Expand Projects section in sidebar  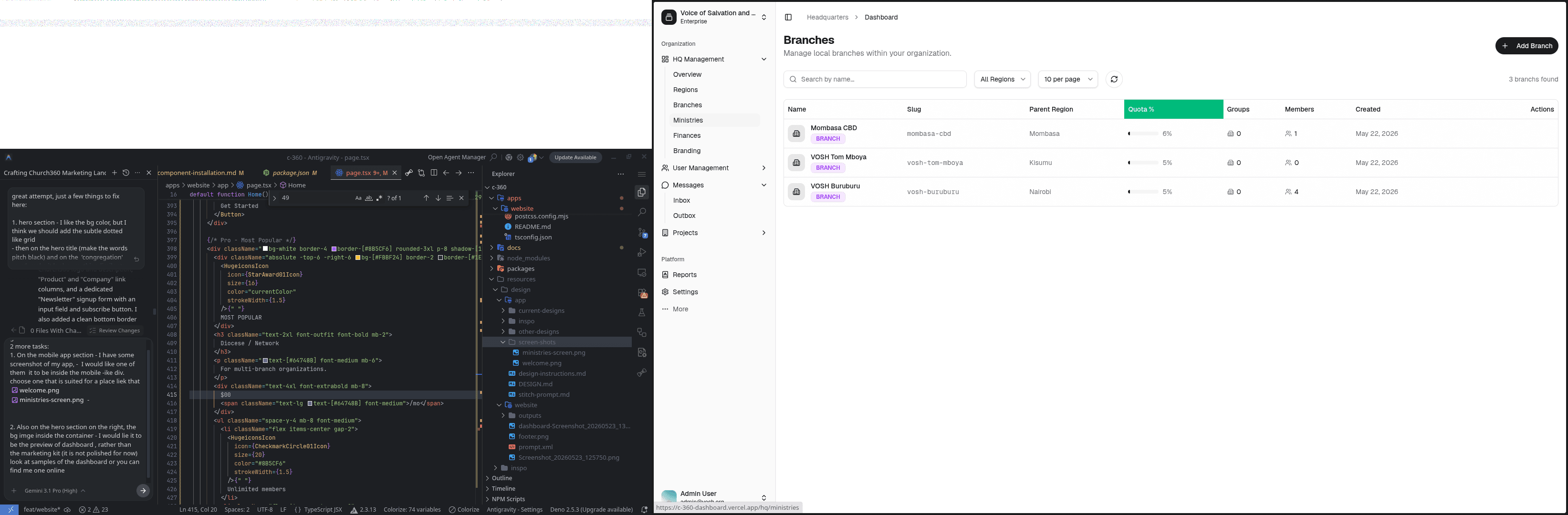click(714, 233)
